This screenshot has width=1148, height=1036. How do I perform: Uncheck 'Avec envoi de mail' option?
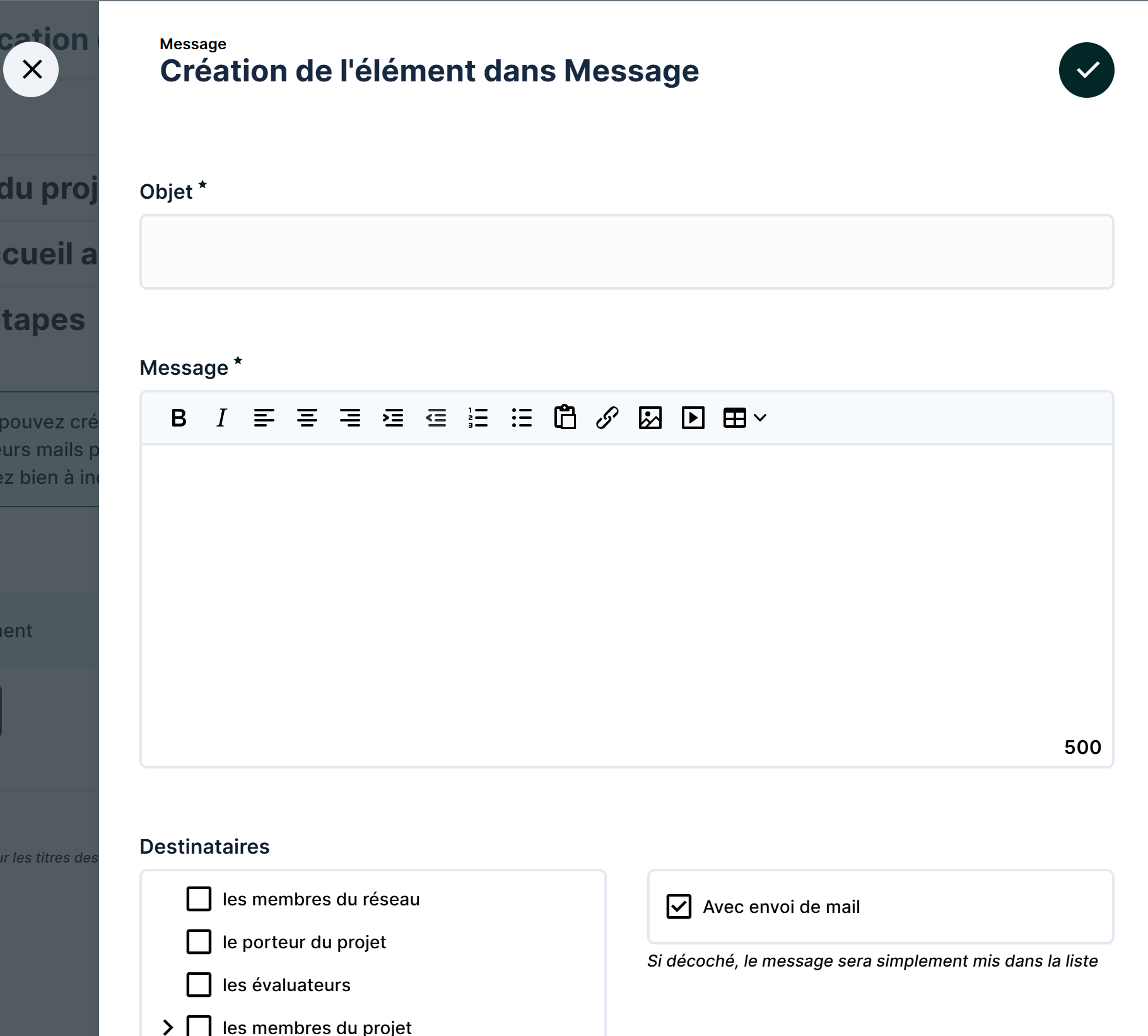(679, 907)
